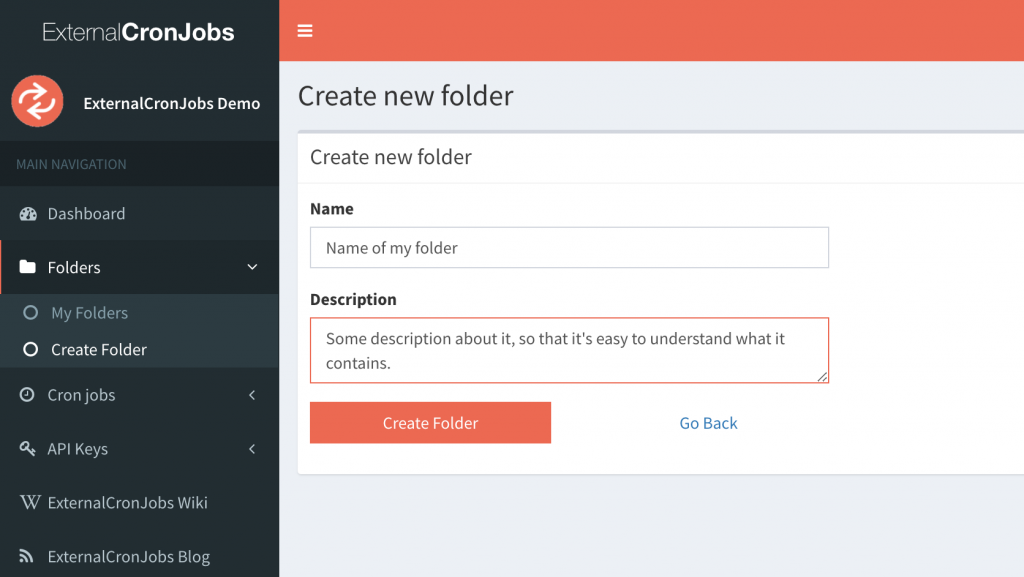Collapse the Folders menu chevron
Viewport: 1024px width, 577px height.
[x=252, y=267]
